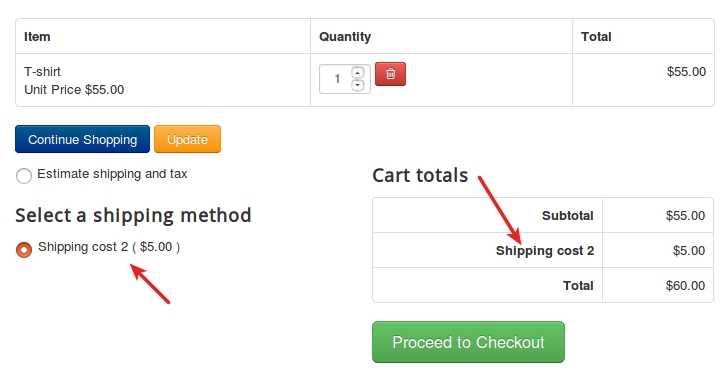This screenshot has width=724, height=373.
Task: Click the orange Update button
Action: [187, 139]
